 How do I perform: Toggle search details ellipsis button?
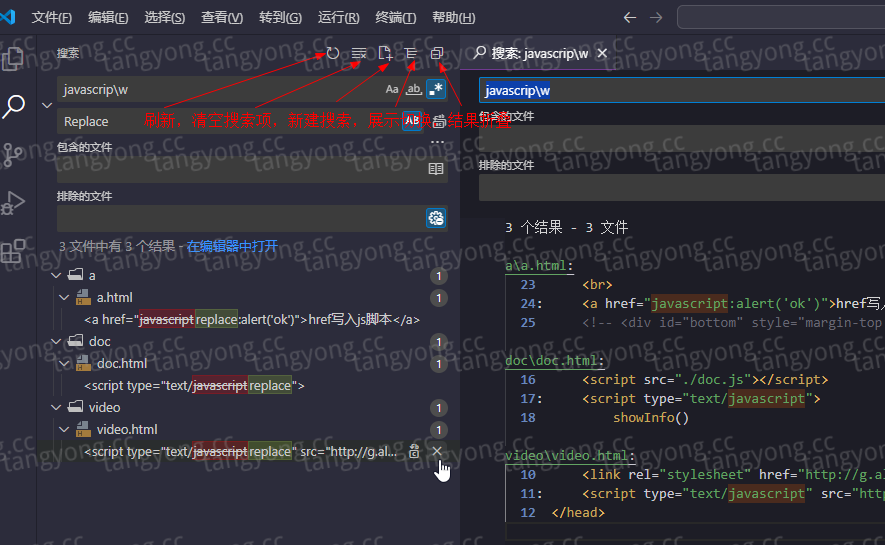437,142
